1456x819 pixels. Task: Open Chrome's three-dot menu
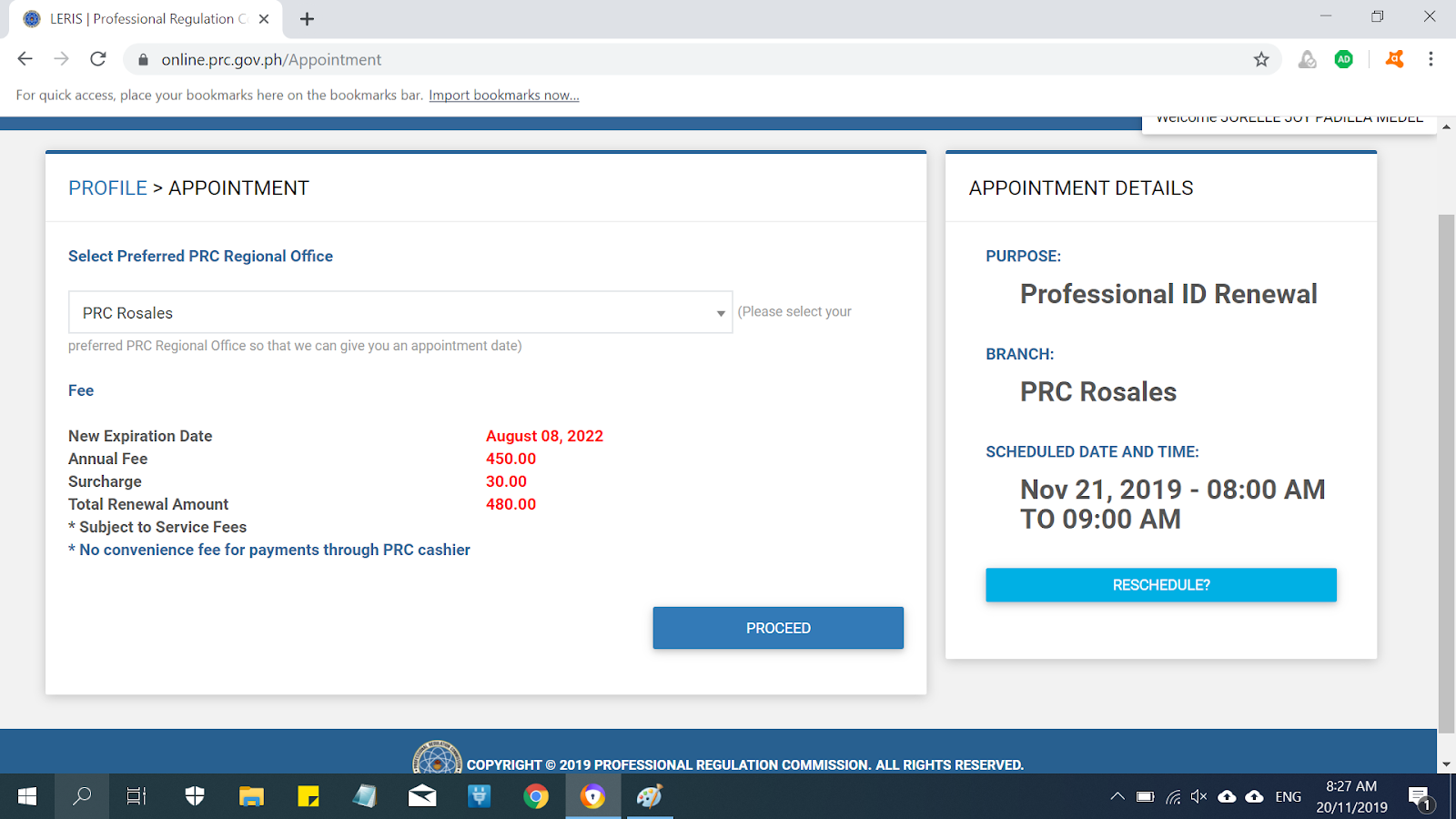pyautogui.click(x=1431, y=59)
